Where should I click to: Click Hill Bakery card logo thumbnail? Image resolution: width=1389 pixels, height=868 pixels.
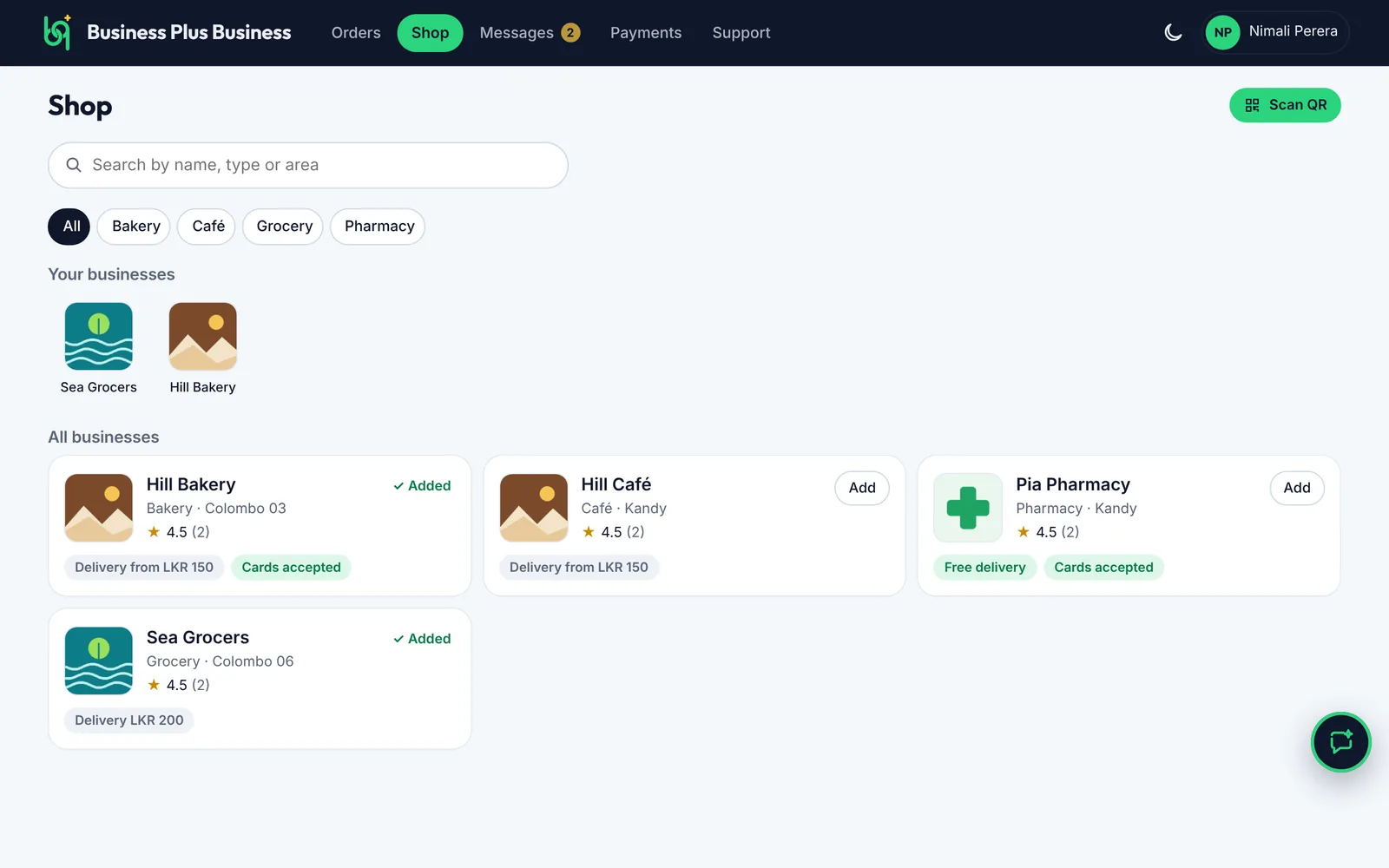pos(99,508)
